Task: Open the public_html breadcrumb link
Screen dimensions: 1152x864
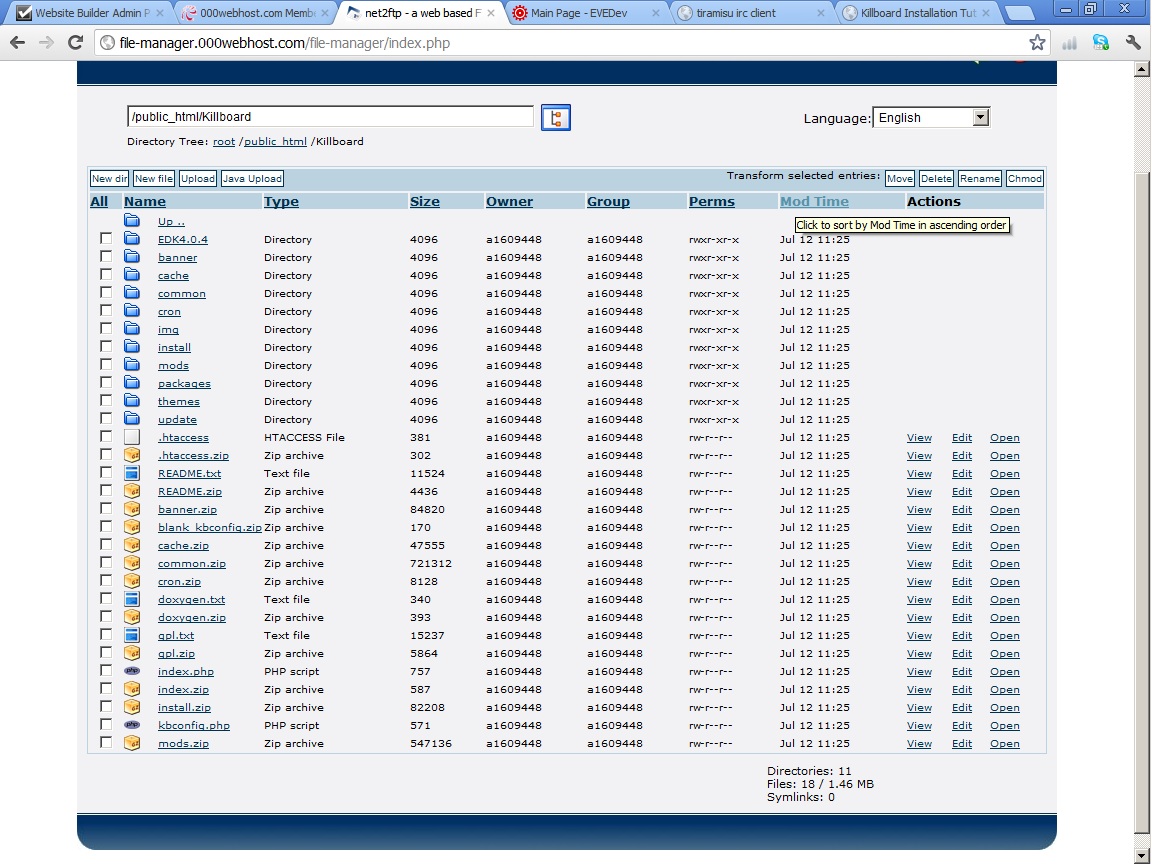Action: [275, 141]
